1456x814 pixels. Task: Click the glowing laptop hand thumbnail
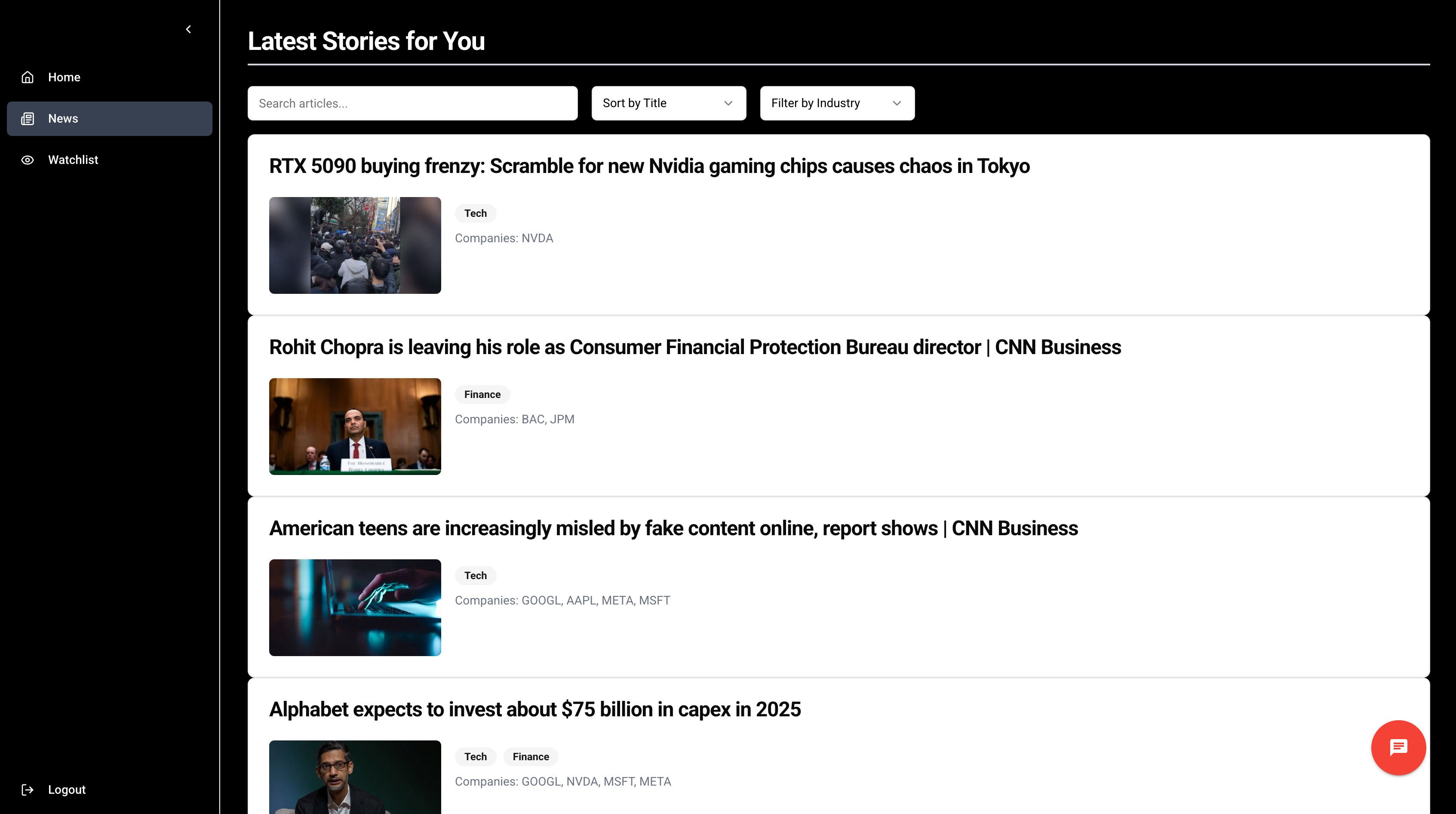click(x=355, y=607)
